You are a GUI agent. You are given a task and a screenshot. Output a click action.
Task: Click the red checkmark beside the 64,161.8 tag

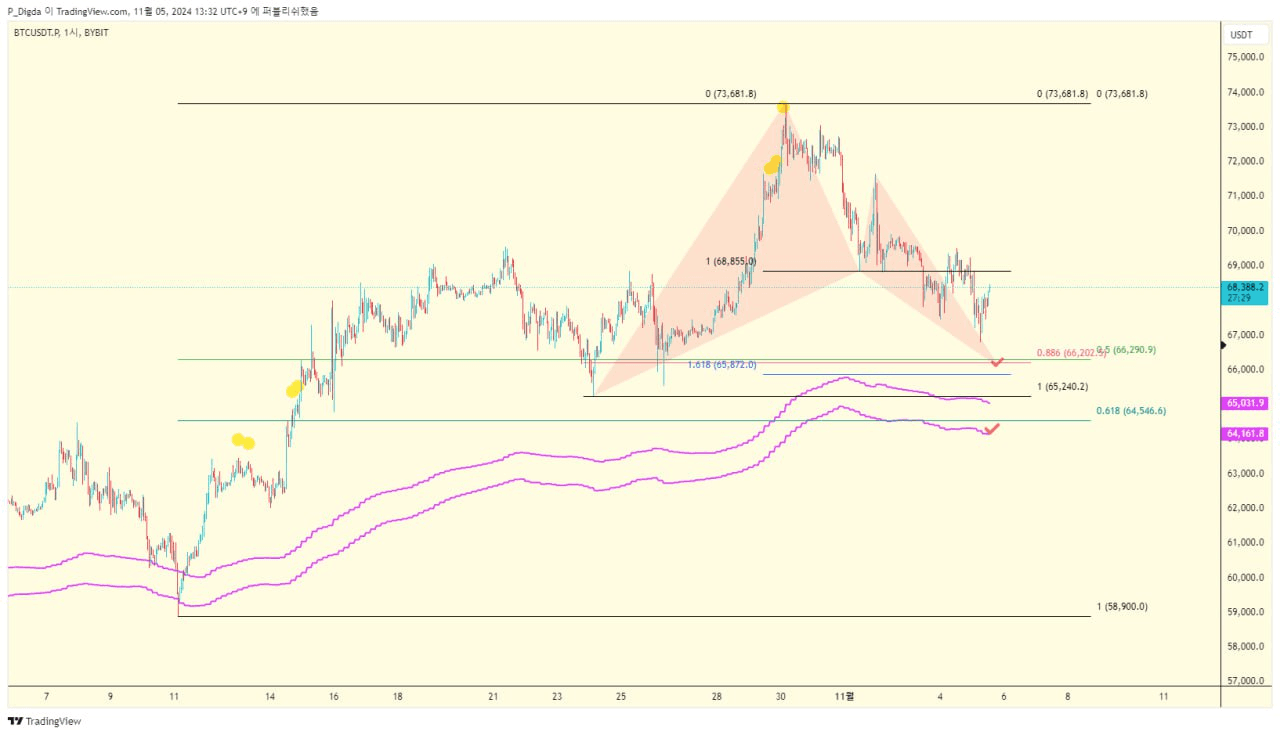[991, 429]
